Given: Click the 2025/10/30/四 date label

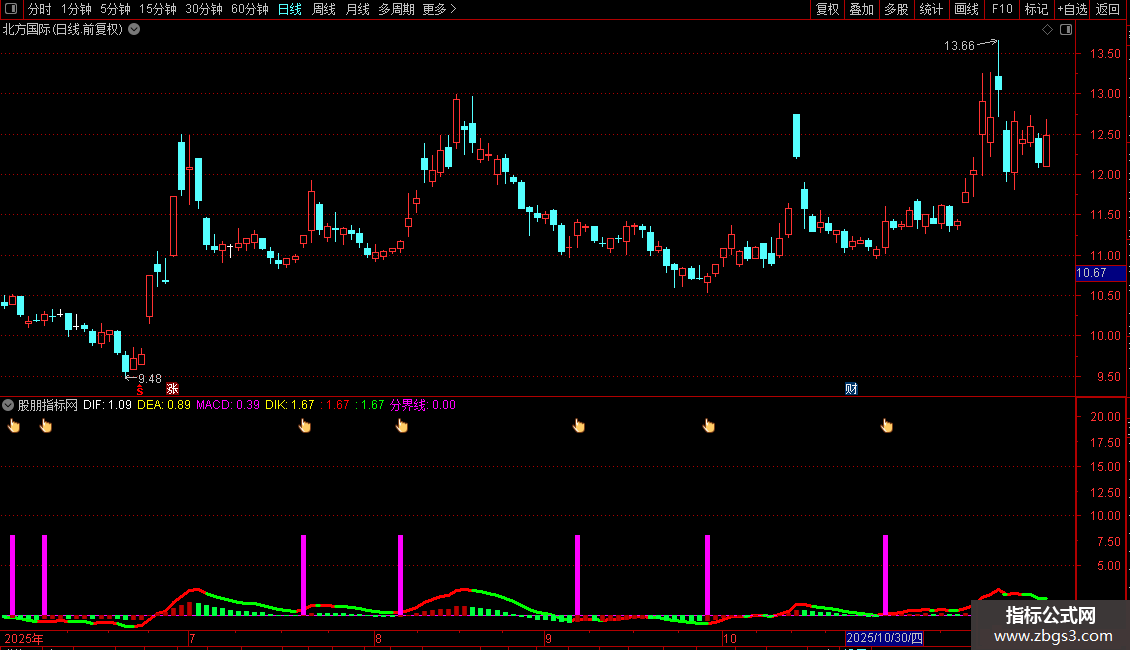Looking at the screenshot, I should tap(884, 638).
